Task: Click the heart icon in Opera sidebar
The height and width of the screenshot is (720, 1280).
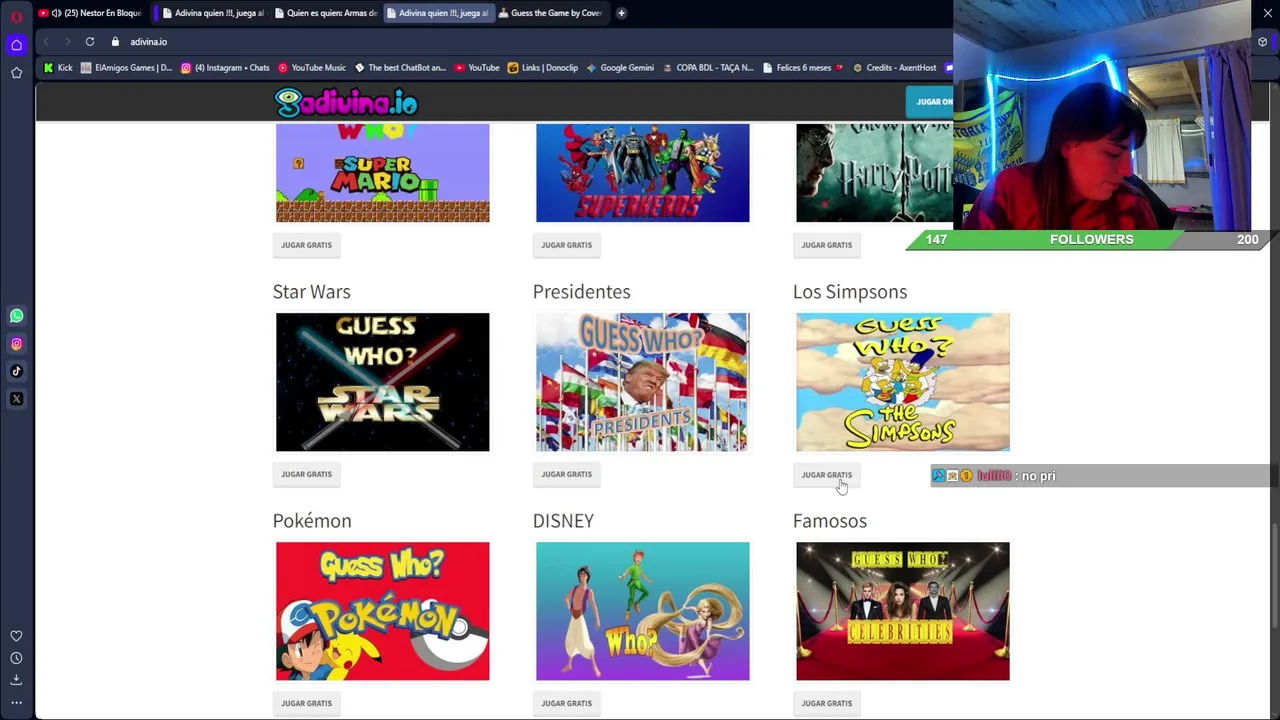Action: (16, 636)
